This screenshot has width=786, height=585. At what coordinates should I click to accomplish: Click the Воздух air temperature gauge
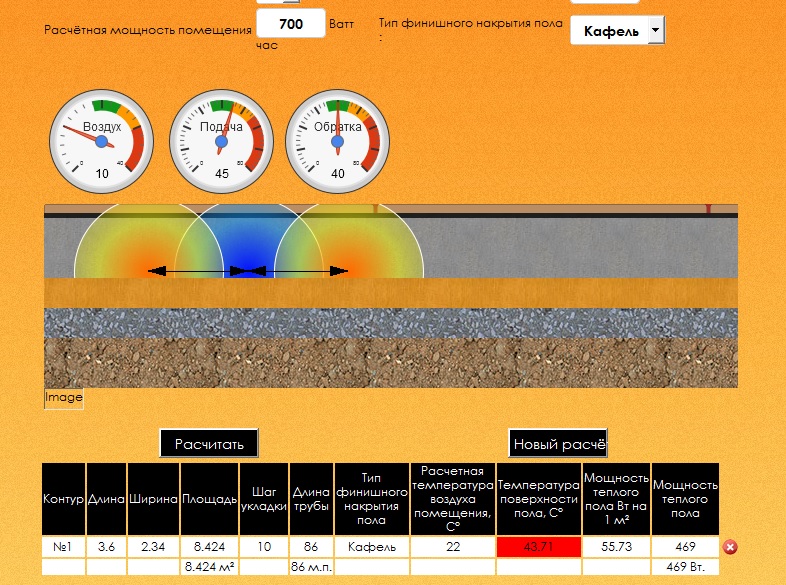101,141
